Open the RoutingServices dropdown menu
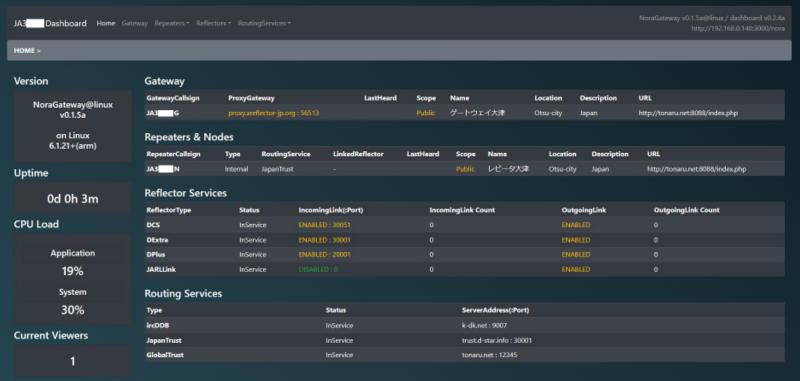 coord(264,23)
